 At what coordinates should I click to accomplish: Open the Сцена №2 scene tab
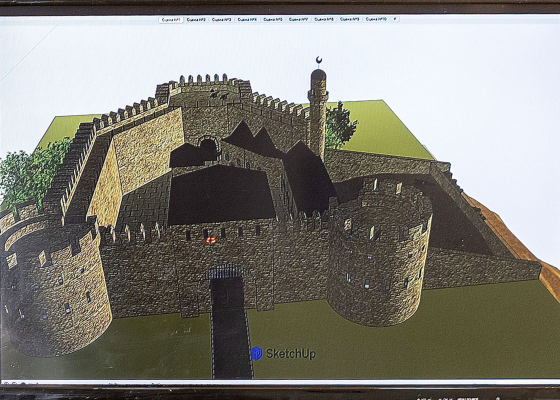pos(196,20)
